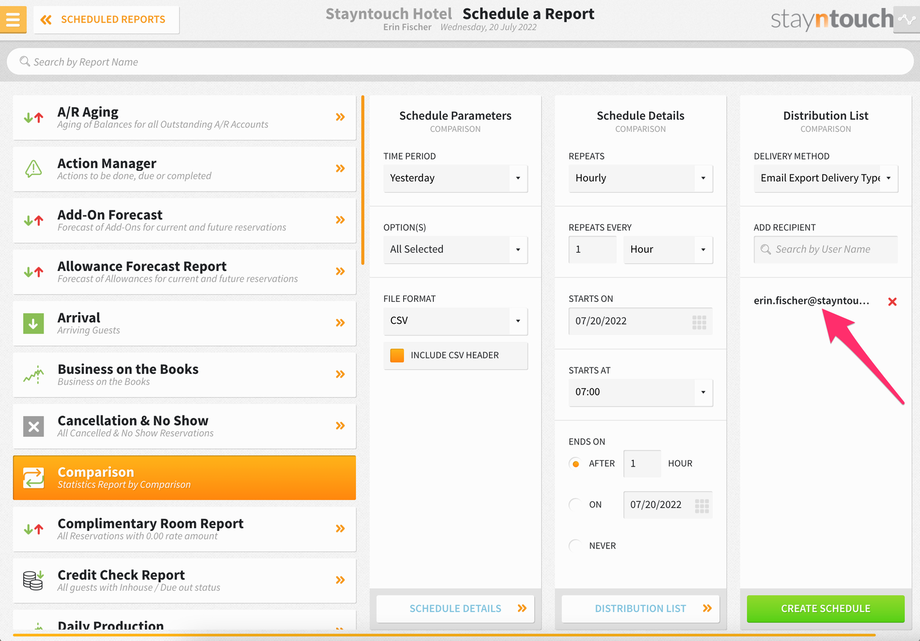The height and width of the screenshot is (641, 920).
Task: Click the erin.fischer@stayntou… recipient
Action: pos(811,301)
